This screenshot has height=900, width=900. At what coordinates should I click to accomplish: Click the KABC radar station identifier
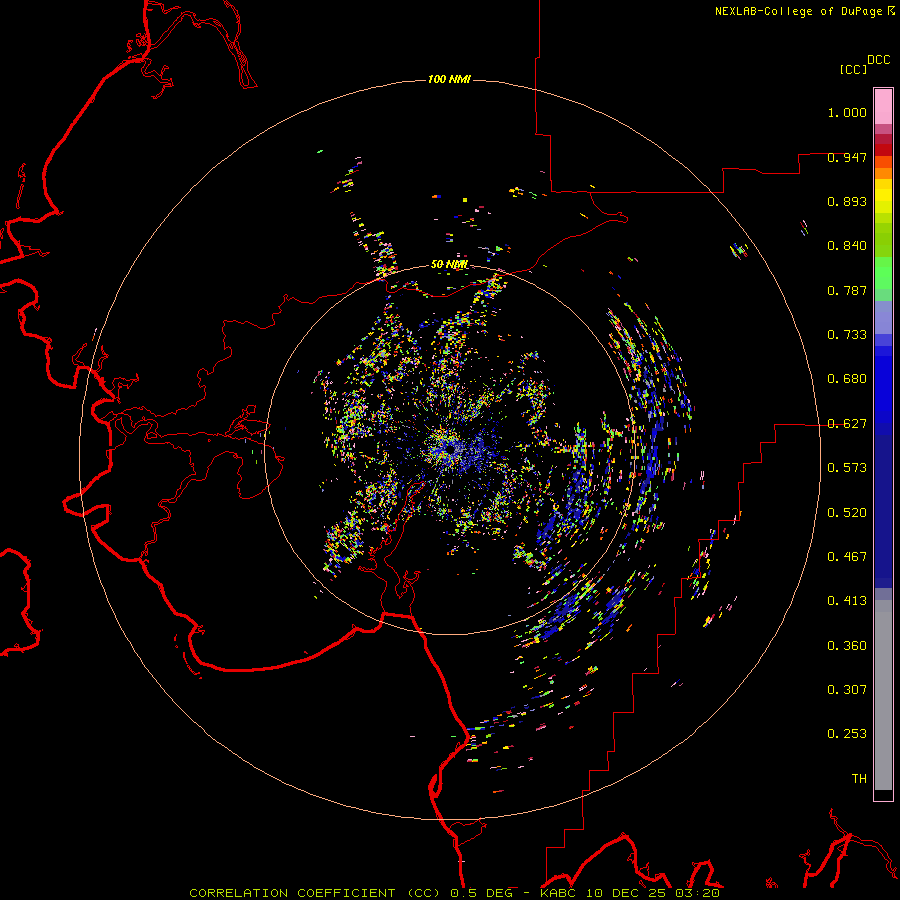tap(557, 893)
